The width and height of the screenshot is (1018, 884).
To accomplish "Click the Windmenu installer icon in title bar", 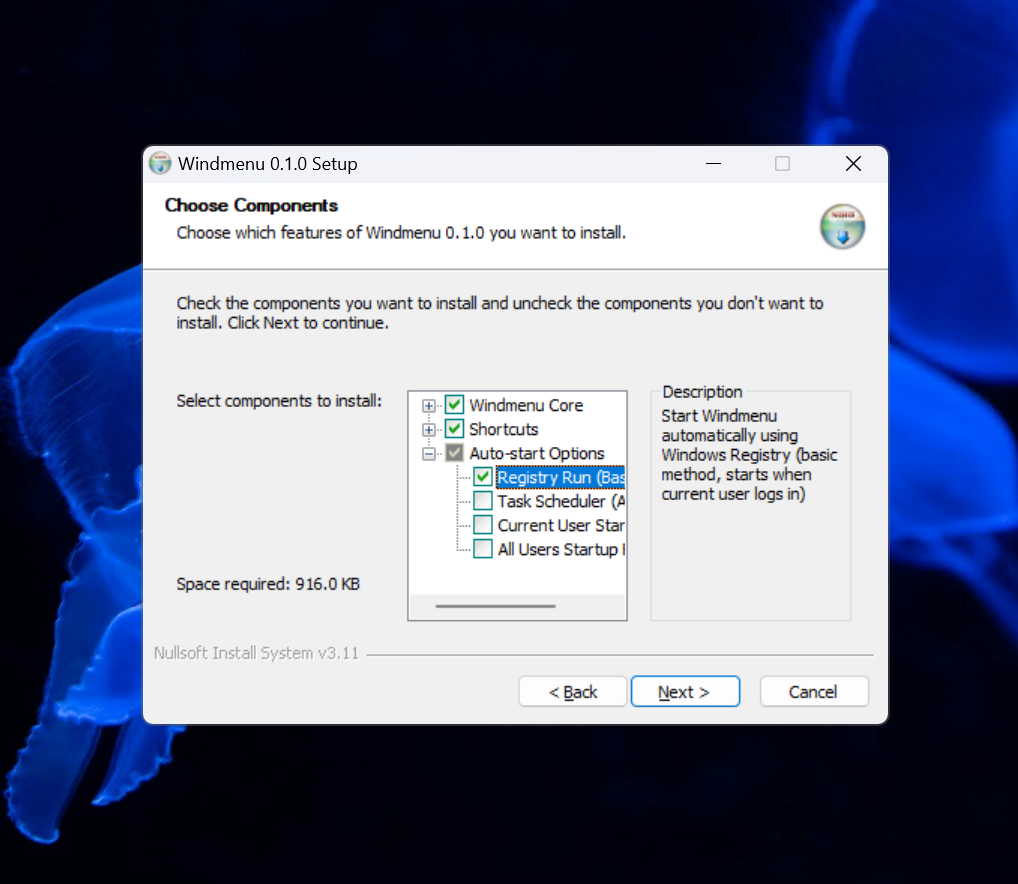I will tap(159, 163).
